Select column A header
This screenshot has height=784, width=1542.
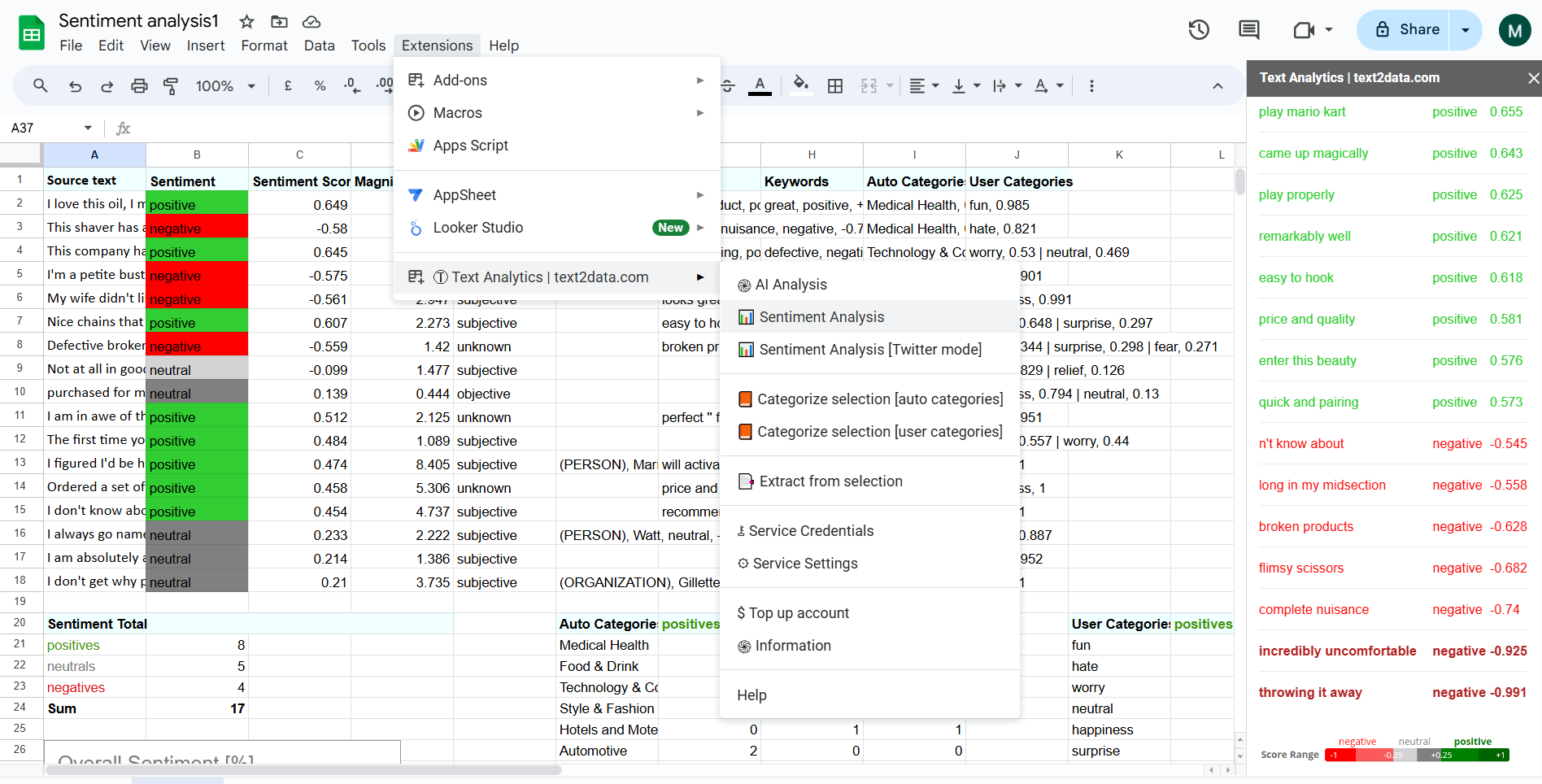[x=94, y=155]
